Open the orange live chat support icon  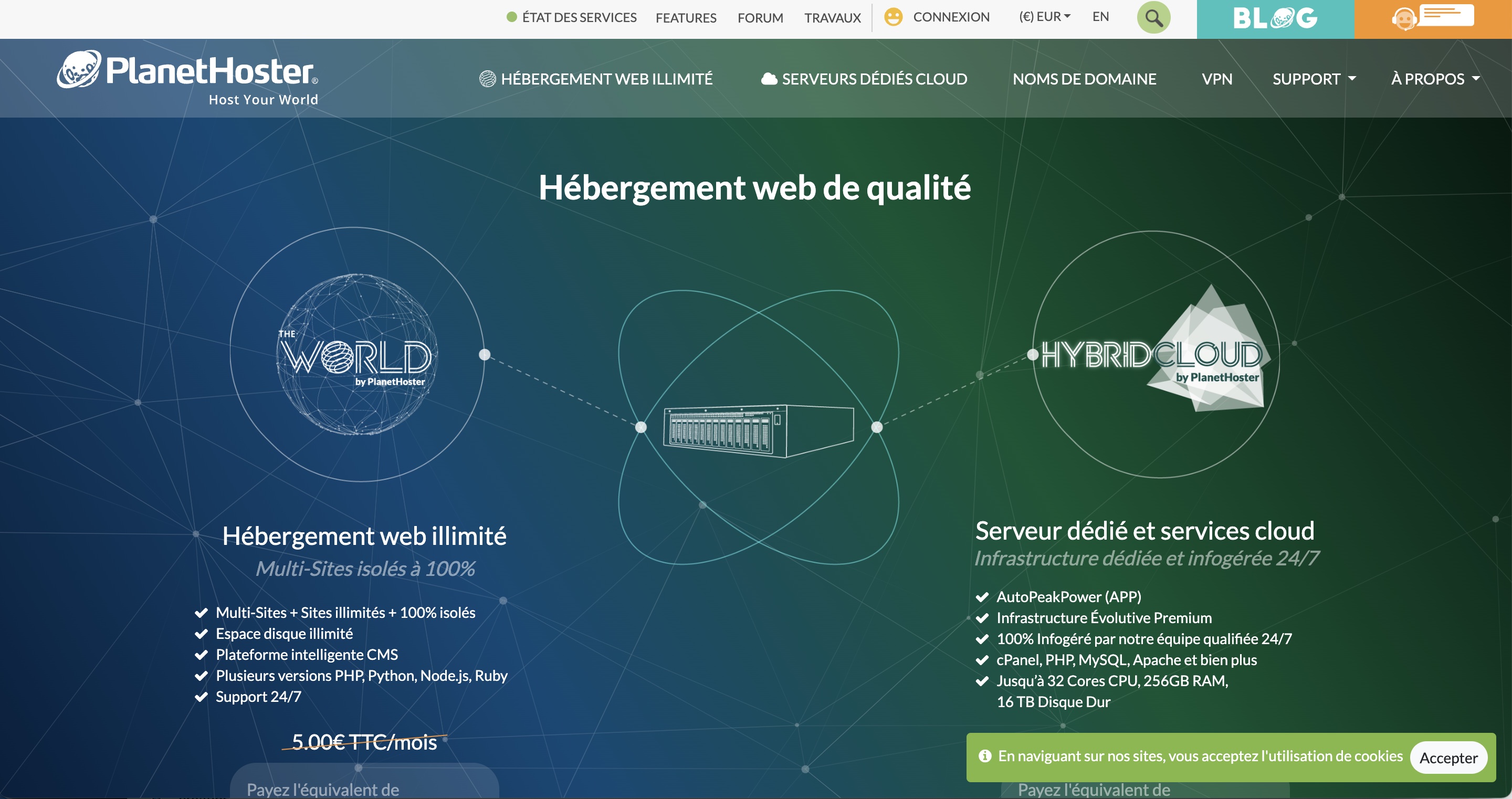pyautogui.click(x=1433, y=19)
